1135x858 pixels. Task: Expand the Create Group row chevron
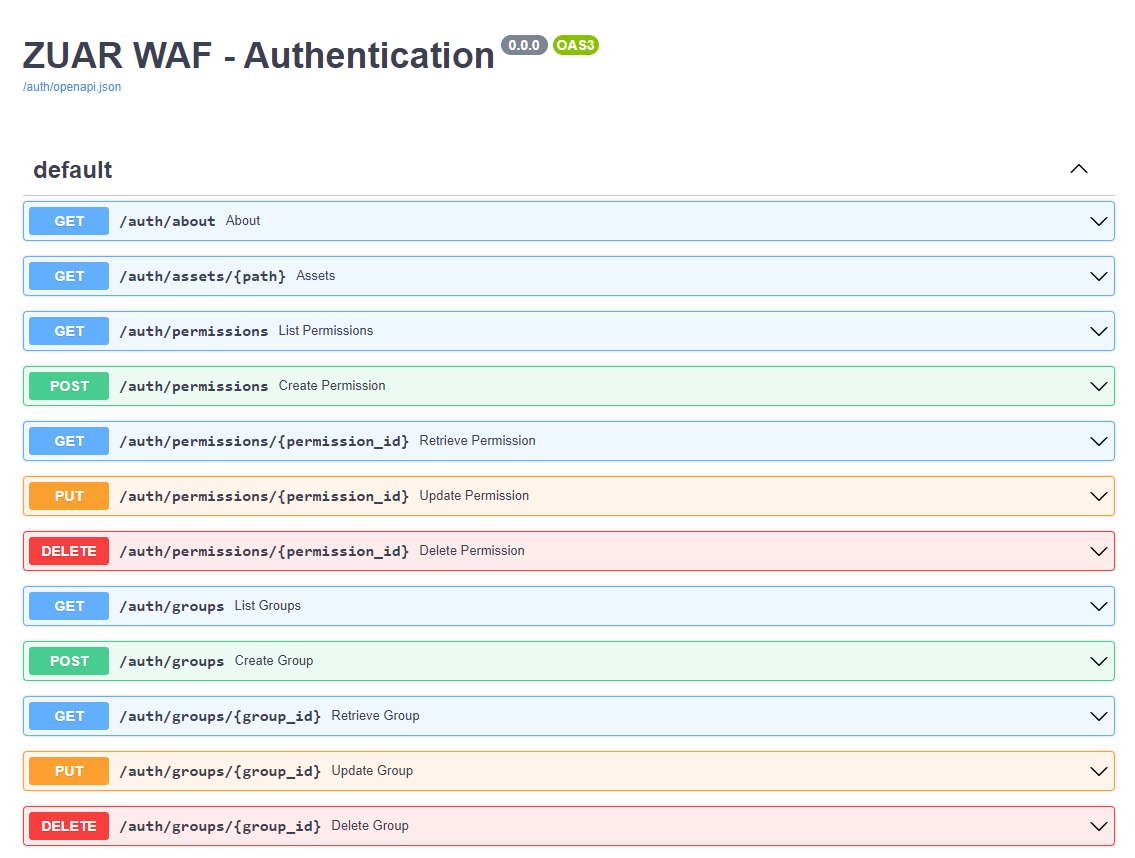tap(1098, 662)
